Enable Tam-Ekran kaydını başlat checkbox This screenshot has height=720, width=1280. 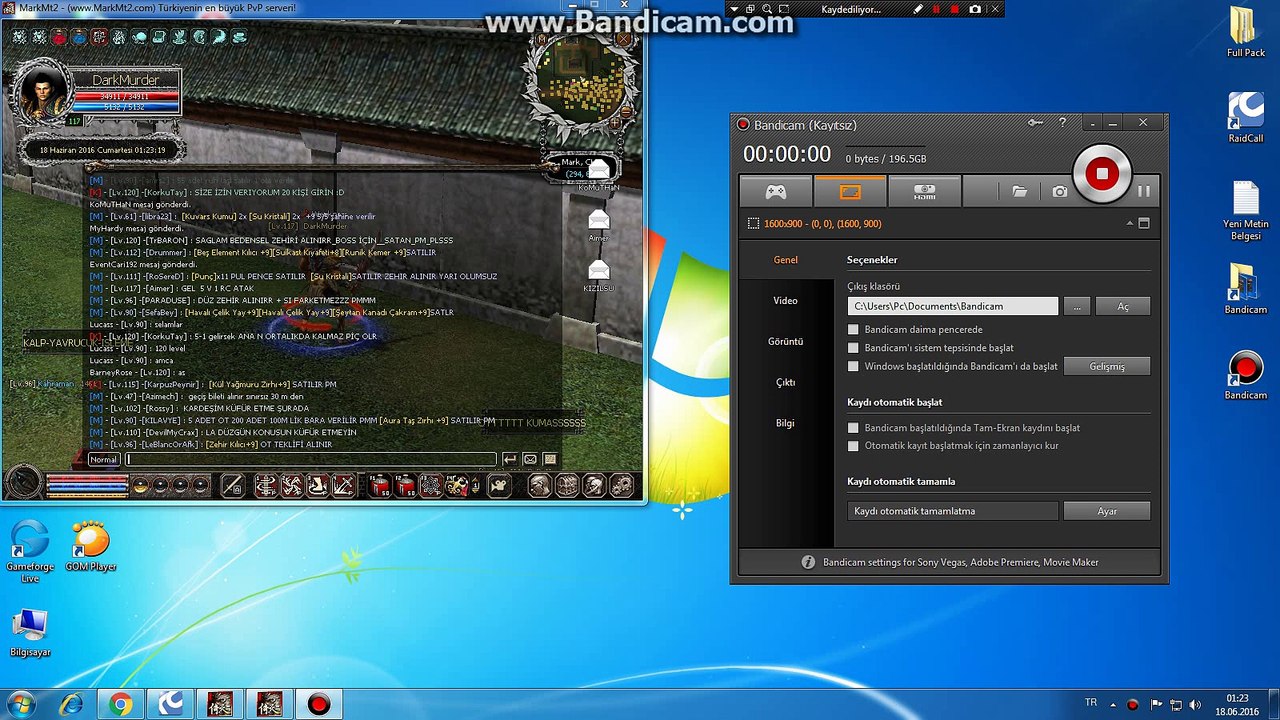point(853,428)
